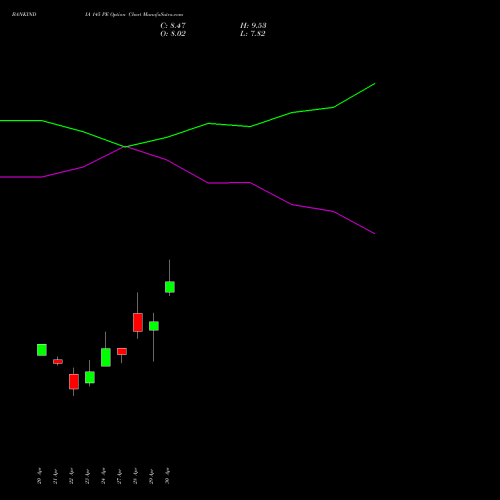
Task: Click the right end of the green line
Action: 375,84
